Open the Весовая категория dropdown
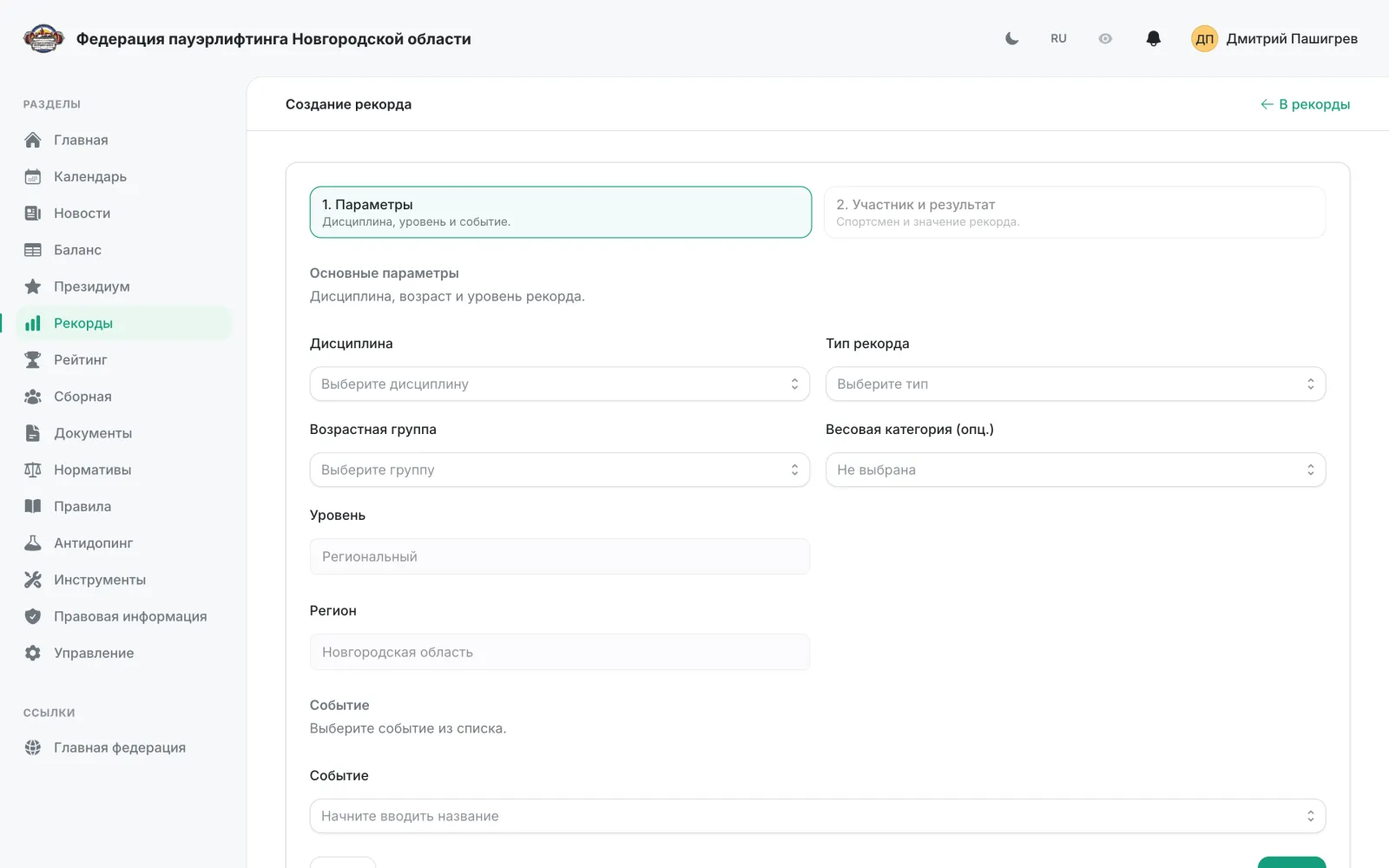The image size is (1389, 868). (1076, 470)
